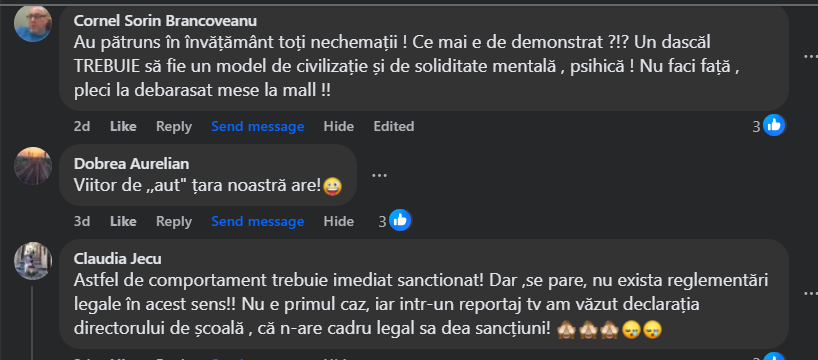Open Claudia Jecu's name link
This screenshot has width=818, height=360.
[118, 259]
